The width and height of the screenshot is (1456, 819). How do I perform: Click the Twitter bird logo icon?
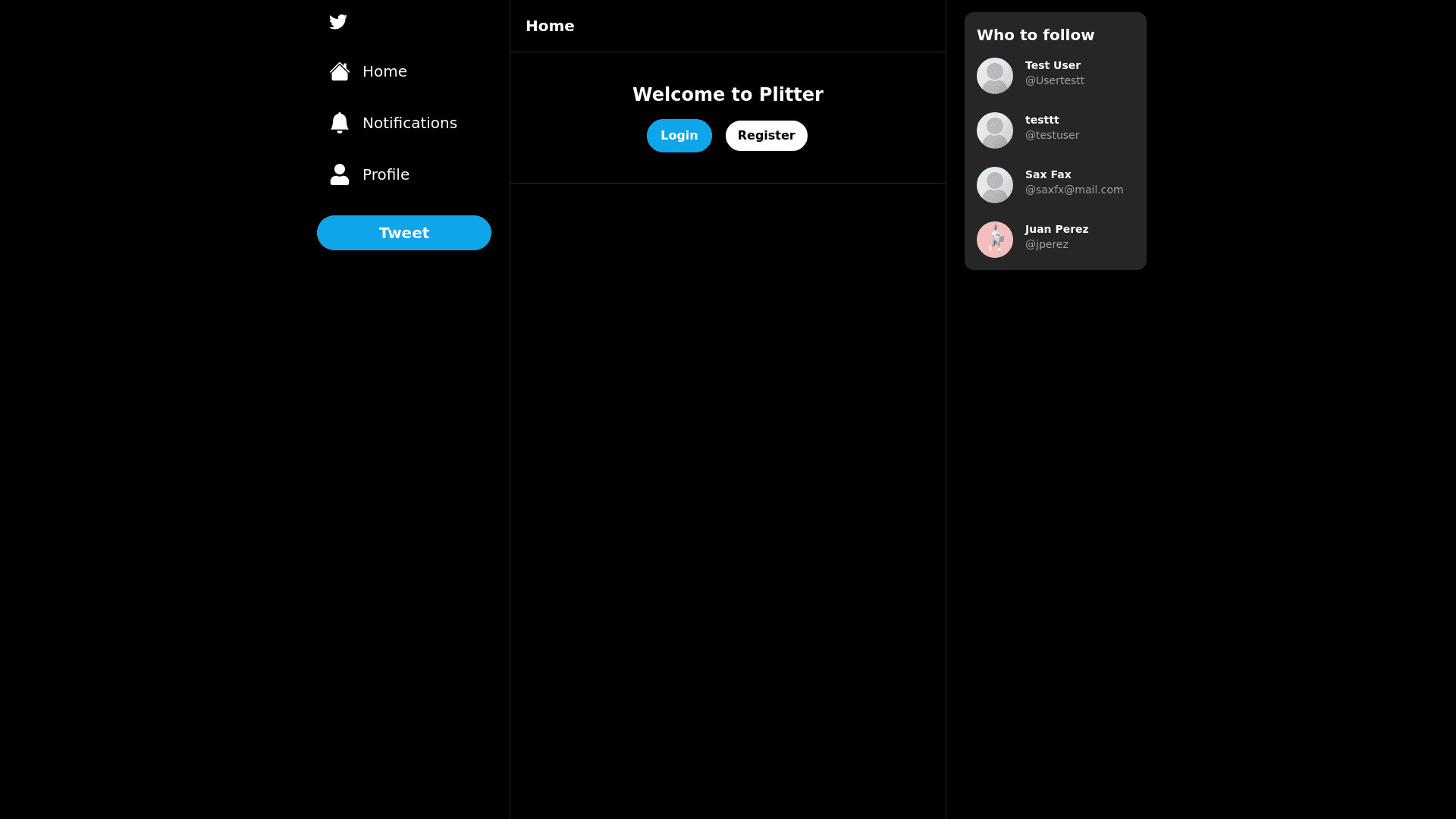(x=338, y=21)
